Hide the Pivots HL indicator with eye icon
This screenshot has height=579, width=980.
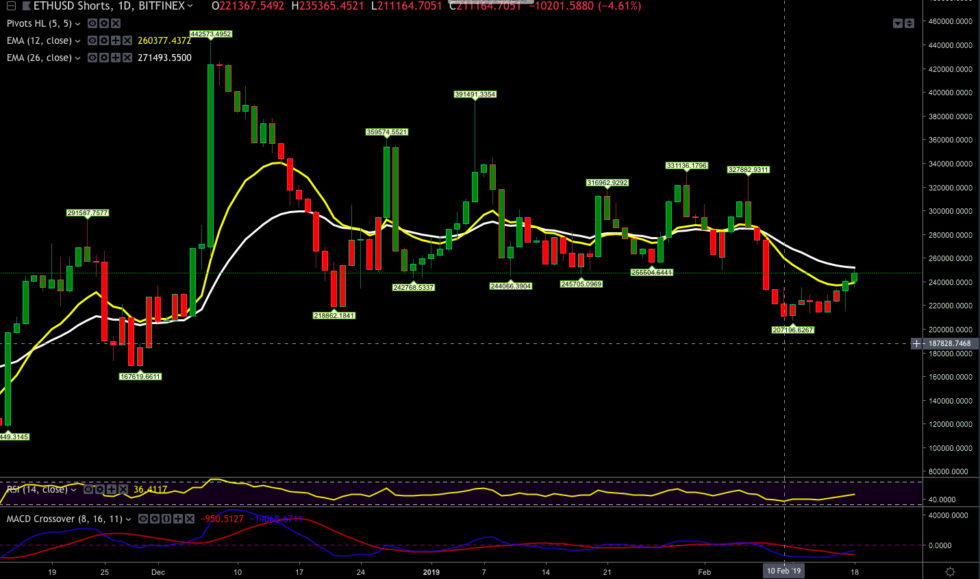pyautogui.click(x=92, y=24)
